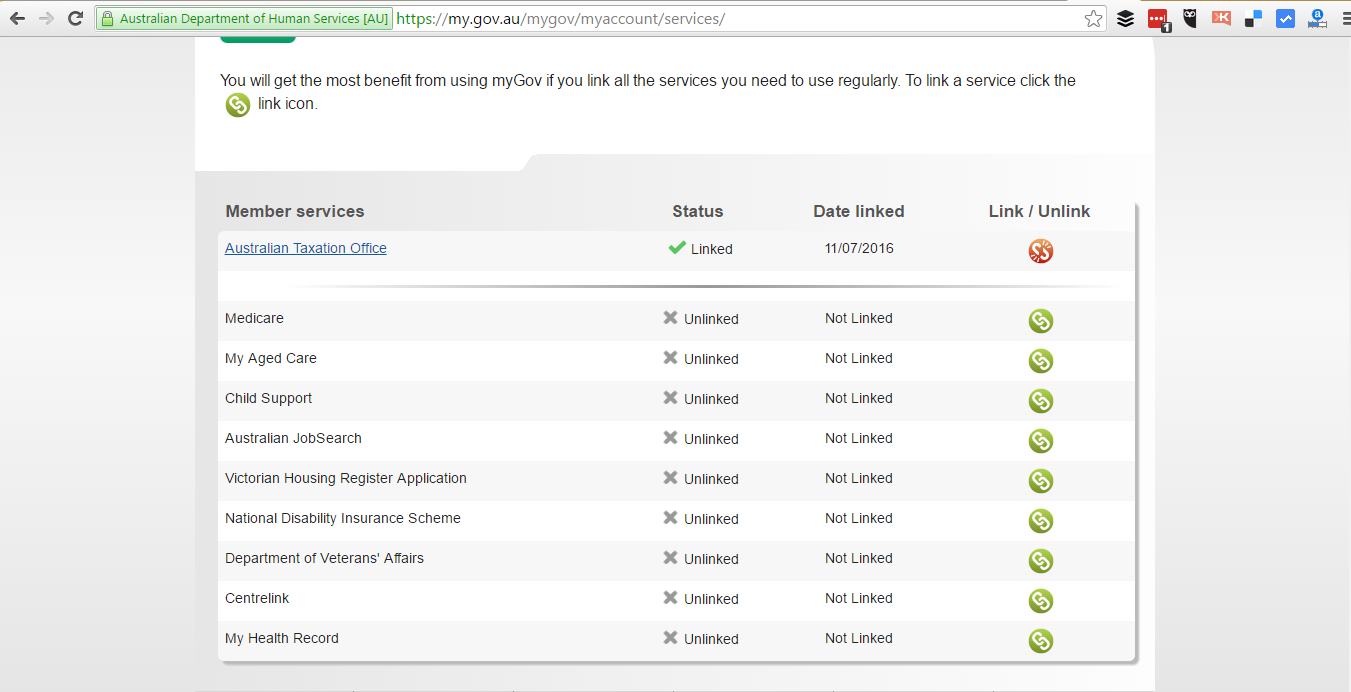Viewport: 1351px width, 692px height.
Task: Open the Delicious bookmarks extension
Action: [1253, 18]
